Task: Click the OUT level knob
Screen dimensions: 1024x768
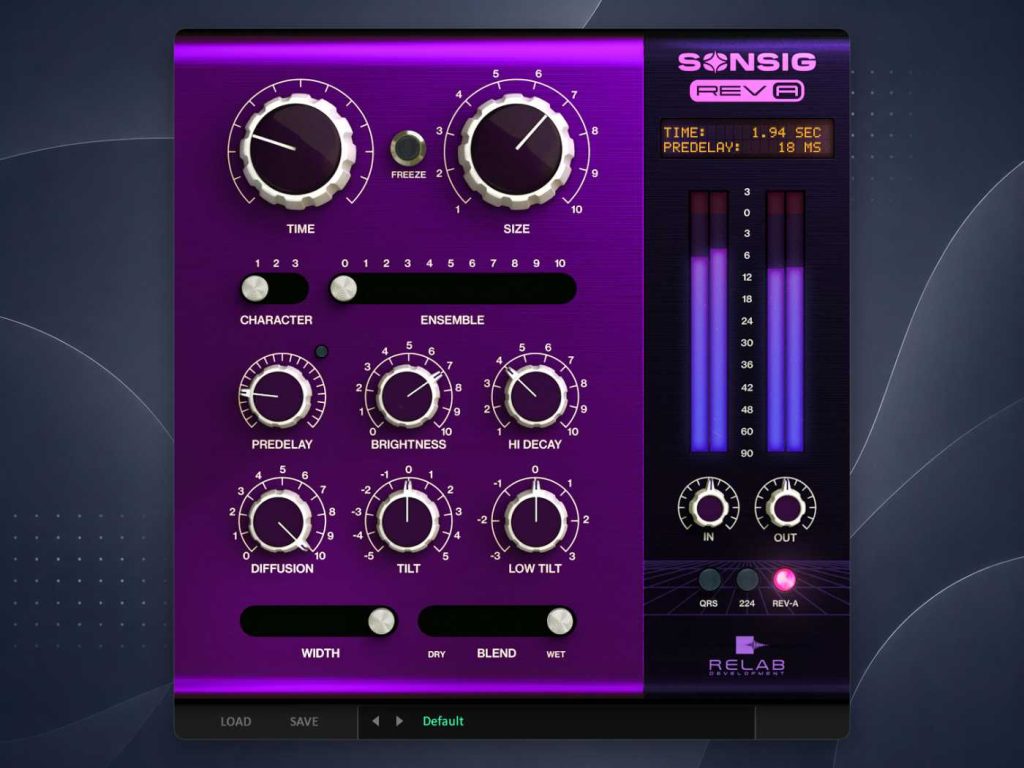Action: pos(786,505)
